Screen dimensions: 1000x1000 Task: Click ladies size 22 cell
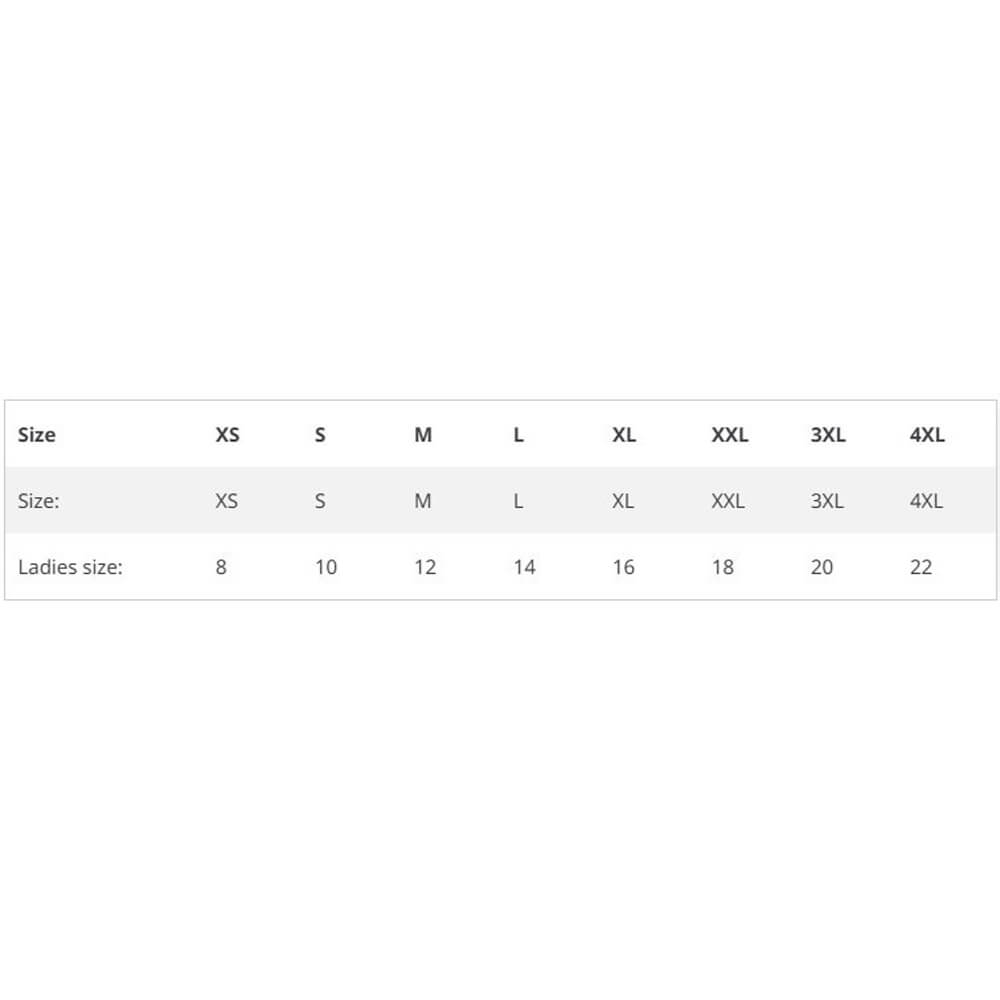coord(921,567)
